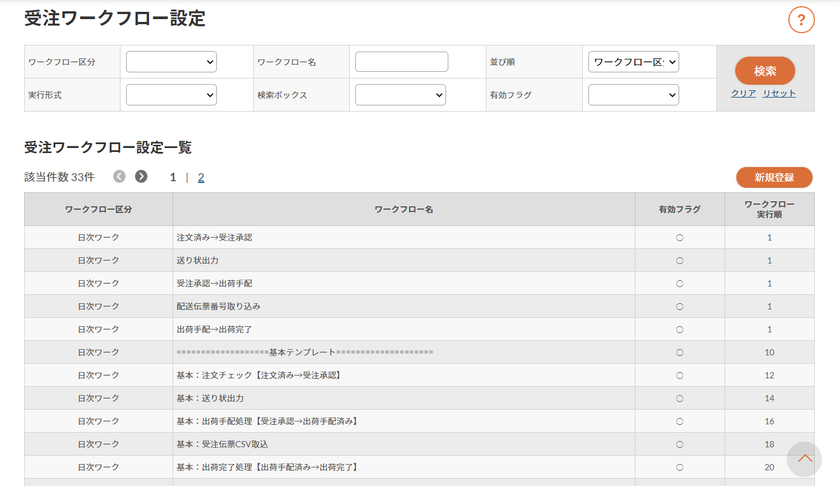Click 有効フラグ circle for 送り状出力 row

(679, 260)
